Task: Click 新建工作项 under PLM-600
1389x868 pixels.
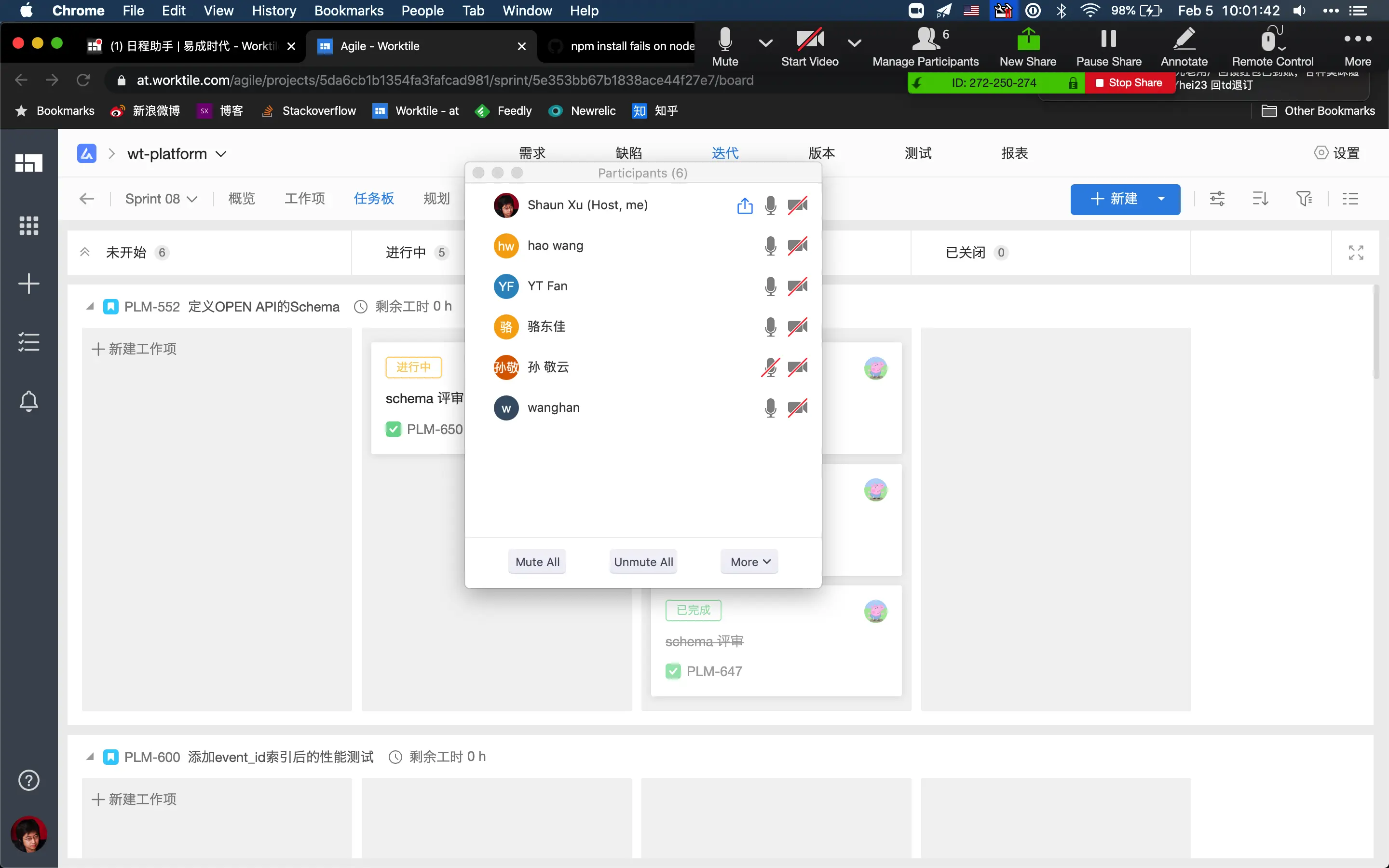Action: click(x=134, y=799)
